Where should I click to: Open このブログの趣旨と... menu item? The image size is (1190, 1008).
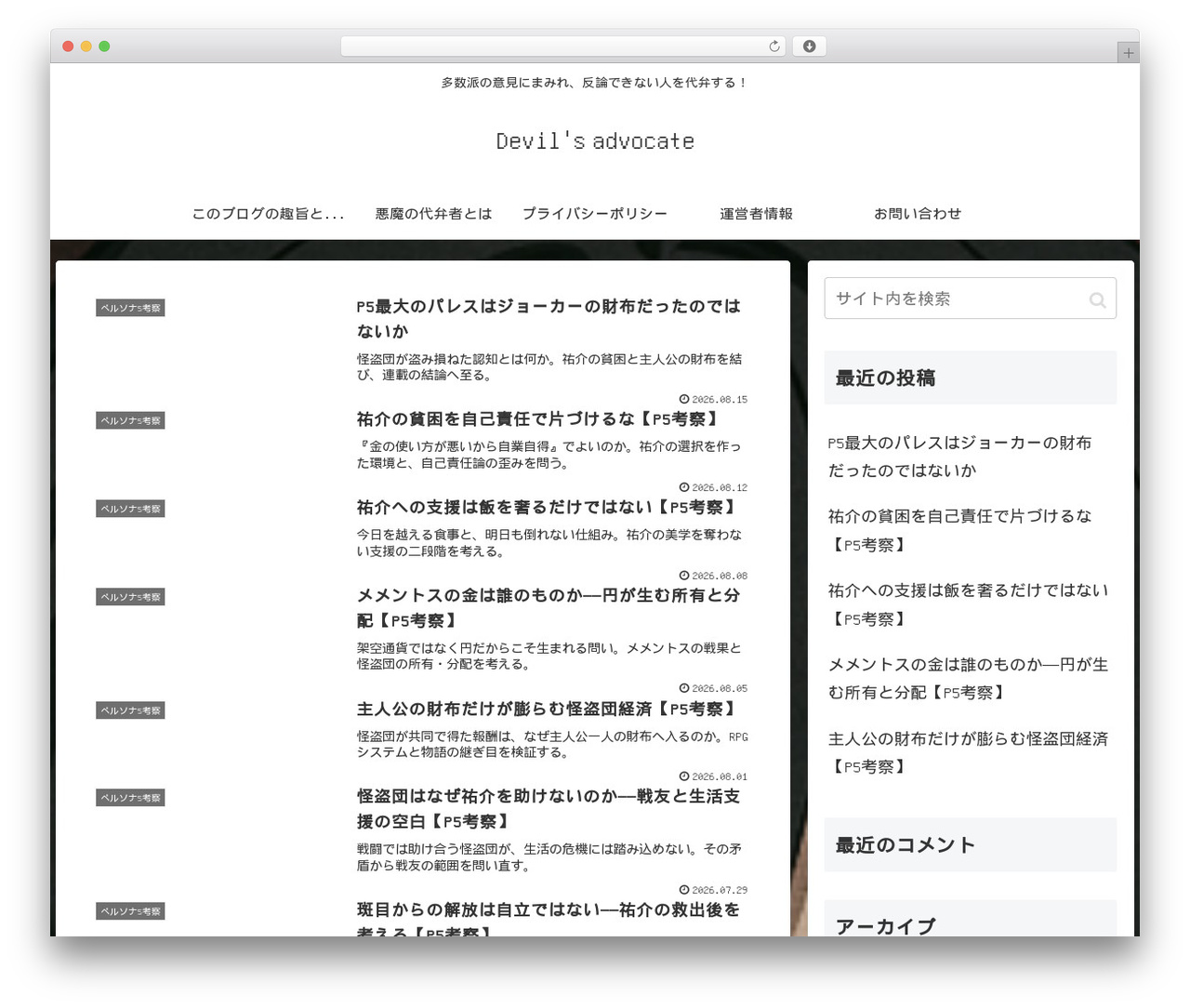[x=268, y=214]
